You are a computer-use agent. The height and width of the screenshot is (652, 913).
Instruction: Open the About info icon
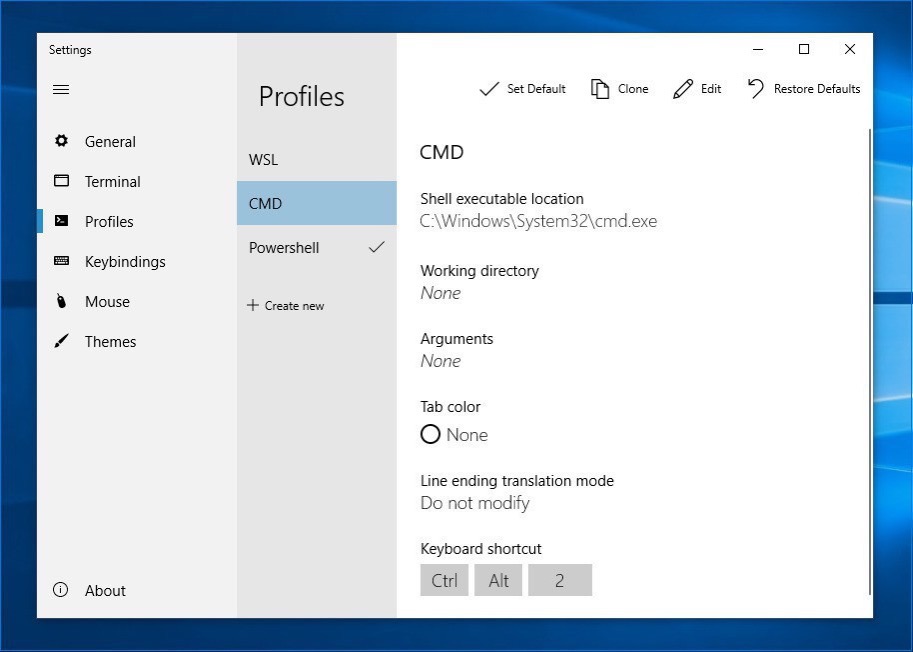[x=60, y=590]
